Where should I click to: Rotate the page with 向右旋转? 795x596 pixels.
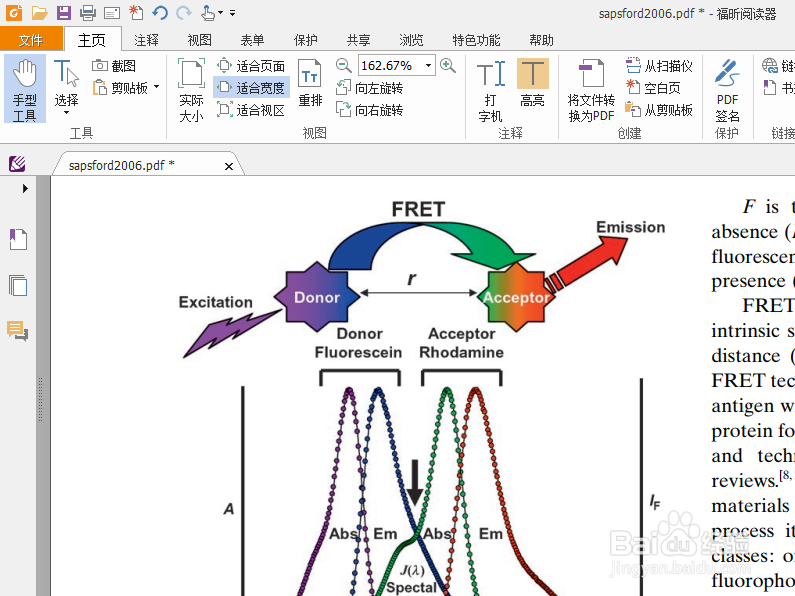coord(370,109)
